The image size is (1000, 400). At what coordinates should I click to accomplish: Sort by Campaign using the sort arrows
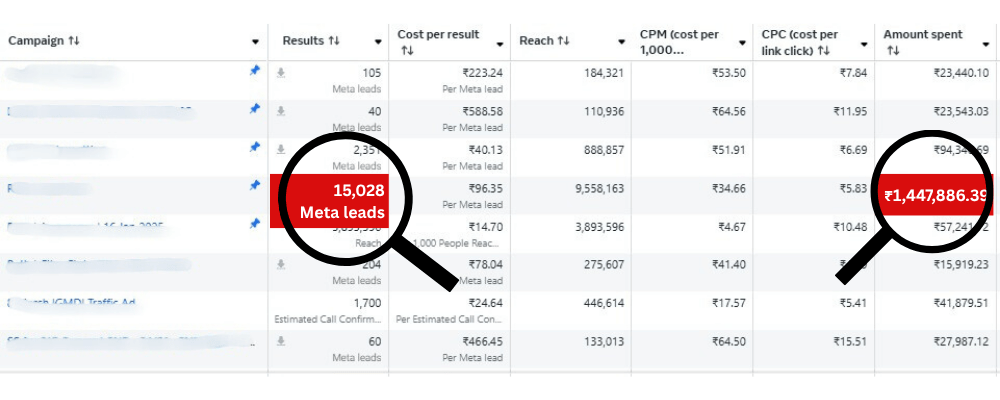pos(74,41)
